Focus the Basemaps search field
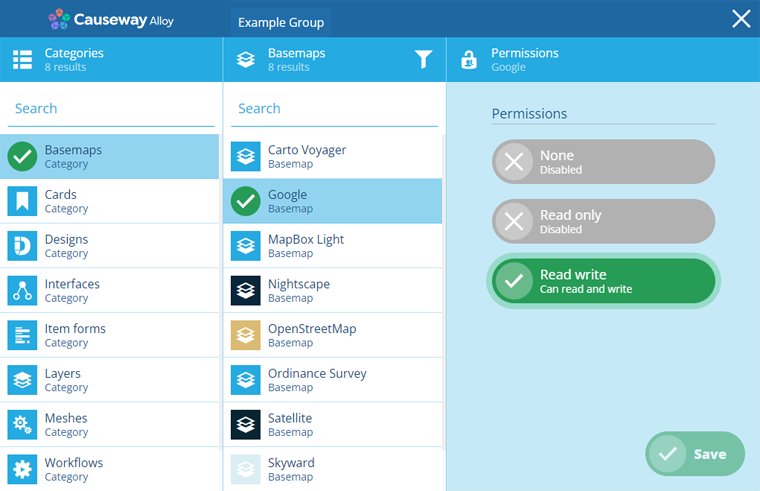Viewport: 760px width, 491px height. [x=334, y=109]
